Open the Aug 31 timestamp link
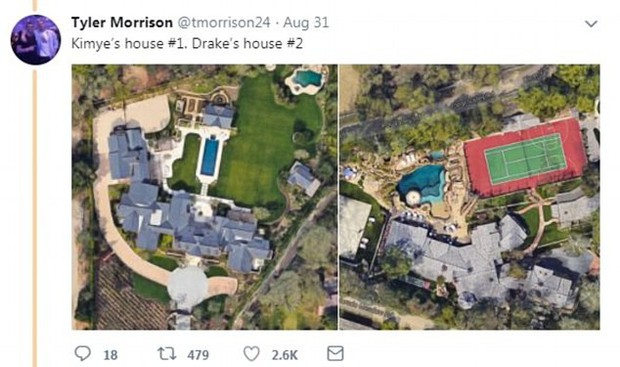Image resolution: width=620 pixels, height=367 pixels. 306,23
